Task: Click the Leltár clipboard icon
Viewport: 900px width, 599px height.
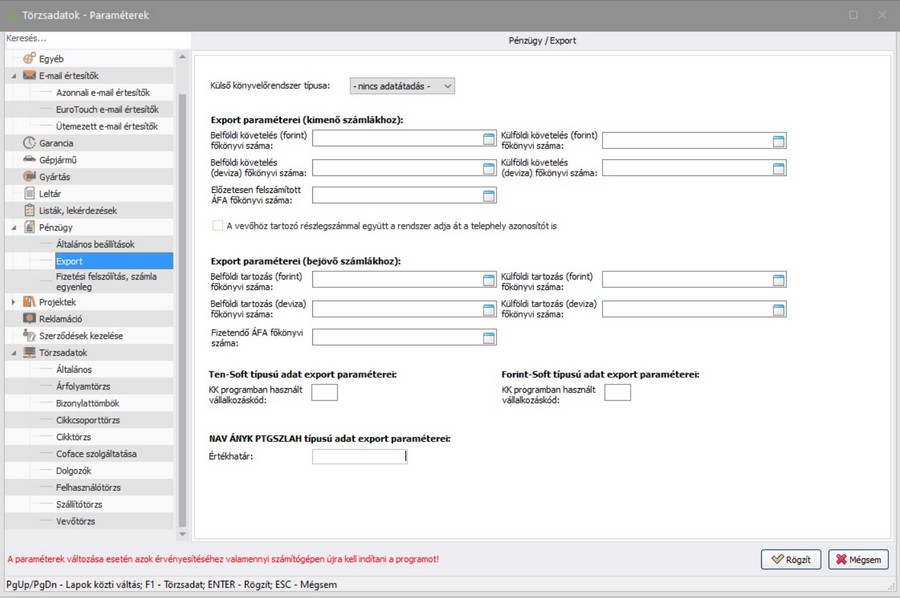Action: pyautogui.click(x=30, y=194)
